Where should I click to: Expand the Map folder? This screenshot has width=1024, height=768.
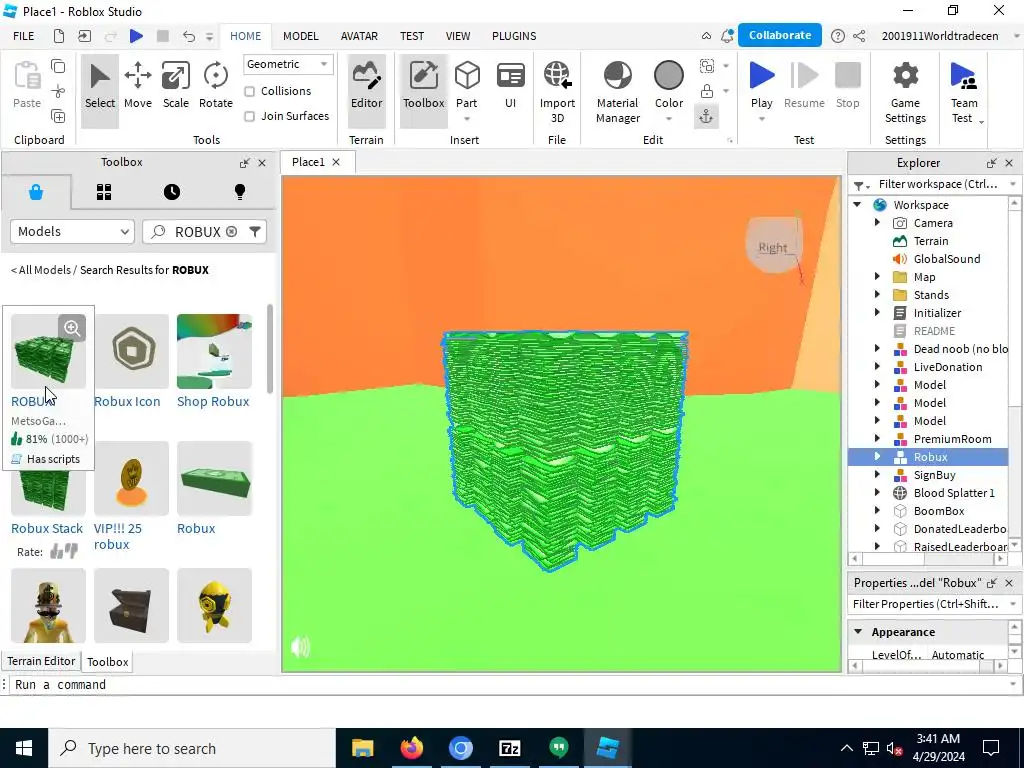coord(878,277)
